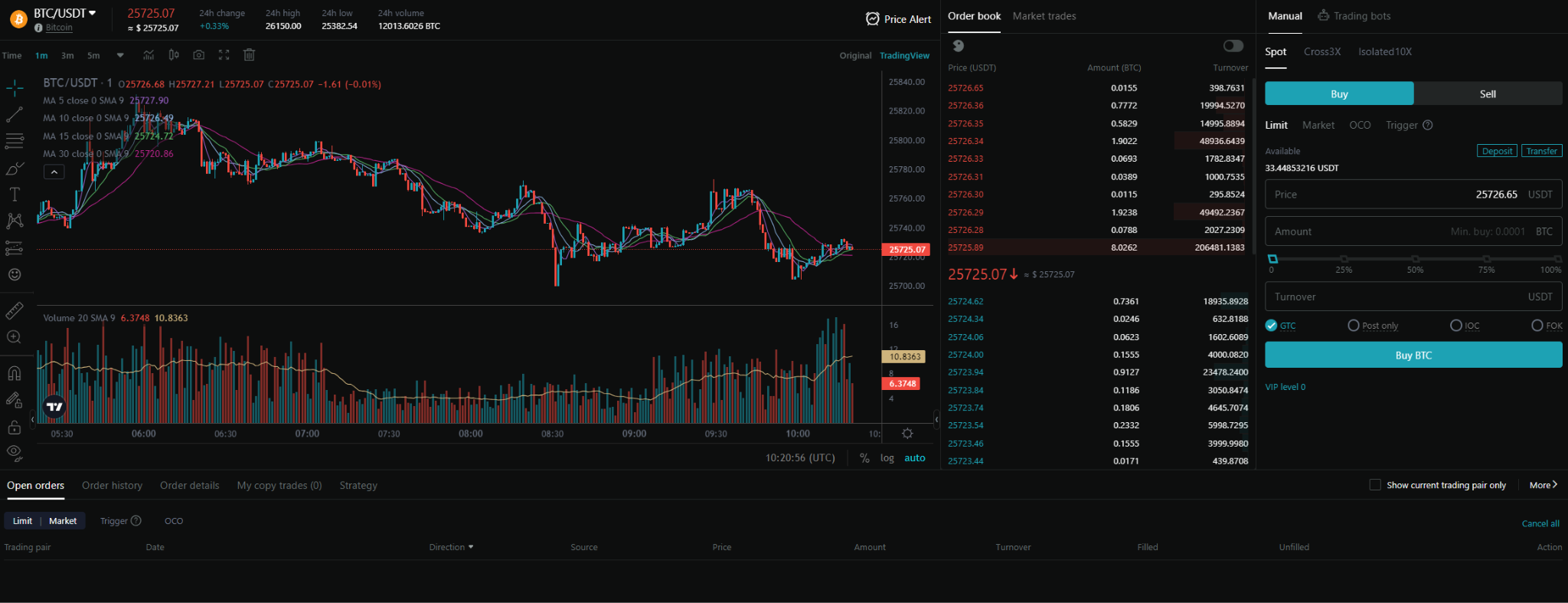The height and width of the screenshot is (603, 1568).
Task: Open the Order history tab
Action: [112, 486]
